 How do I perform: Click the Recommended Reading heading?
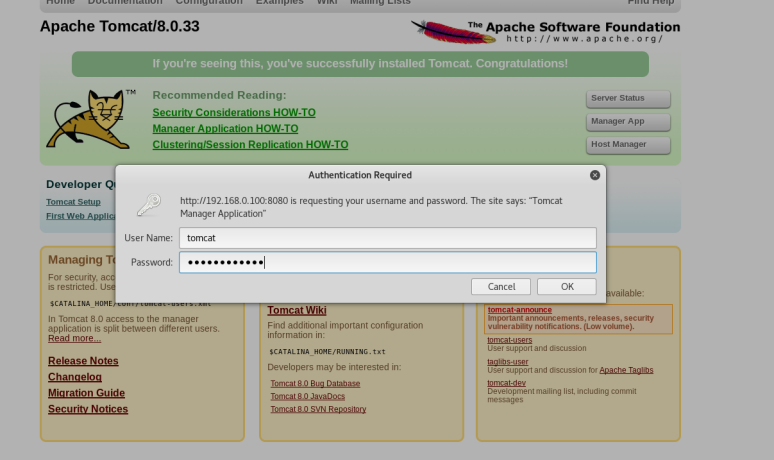[219, 95]
